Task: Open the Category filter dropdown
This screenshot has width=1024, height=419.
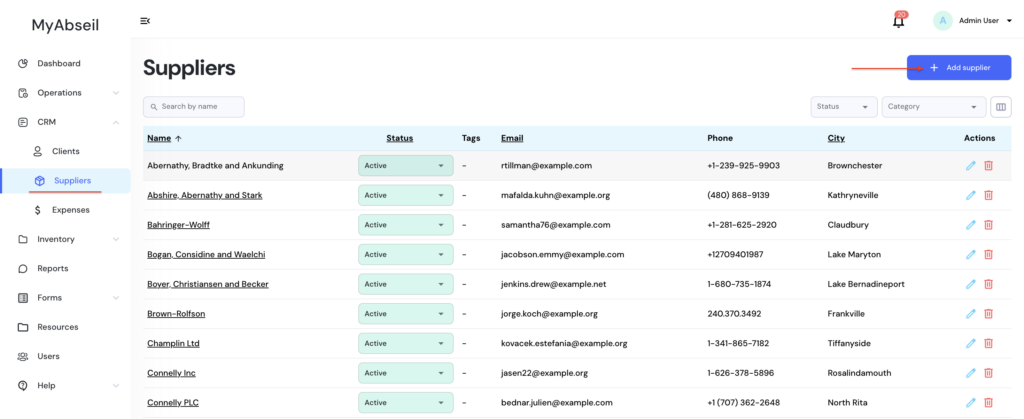Action: pyautogui.click(x=933, y=107)
